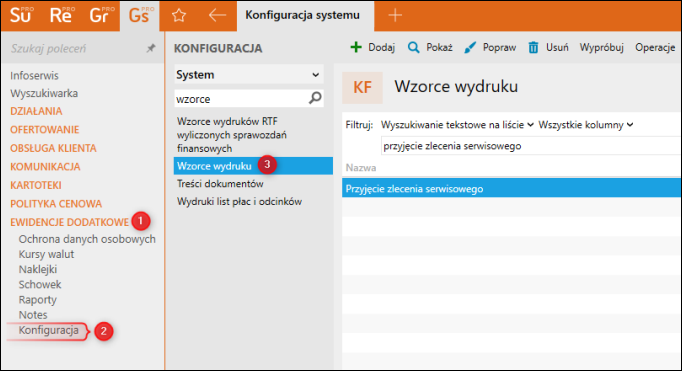Open the Rewizor Re PRO module

tap(61, 15)
